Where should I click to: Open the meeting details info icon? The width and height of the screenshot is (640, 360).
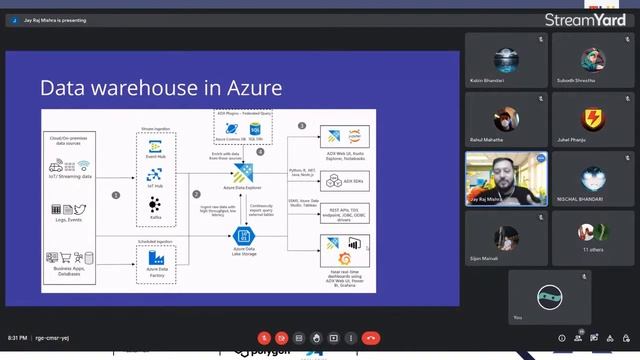pos(562,338)
